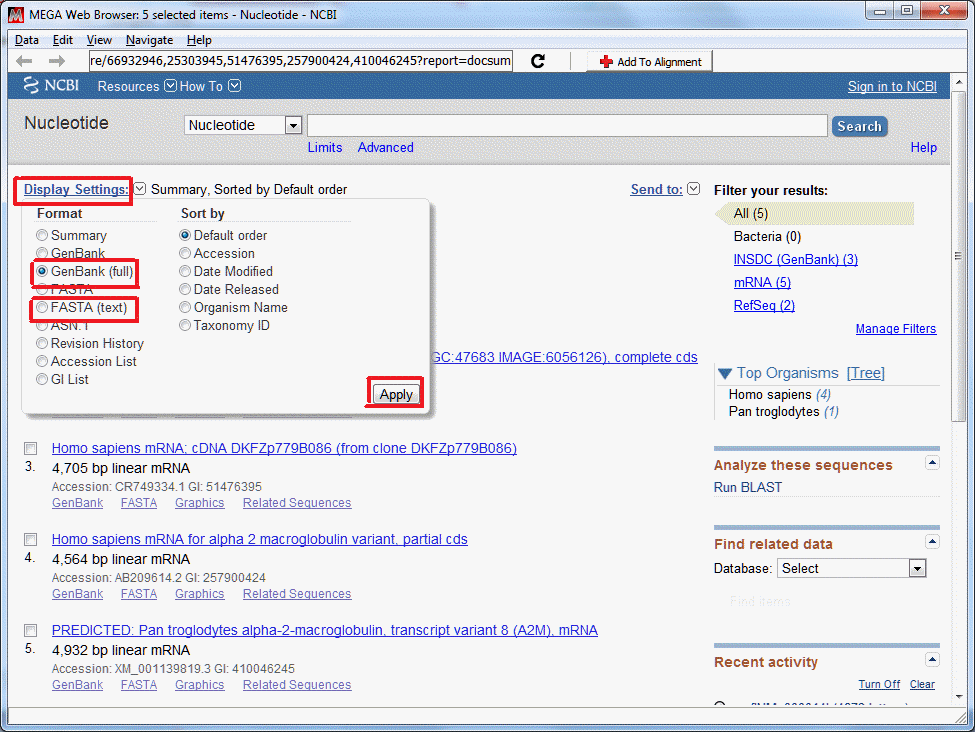Image resolution: width=975 pixels, height=732 pixels.
Task: Sort by Organism Name radio button
Action: 185,307
